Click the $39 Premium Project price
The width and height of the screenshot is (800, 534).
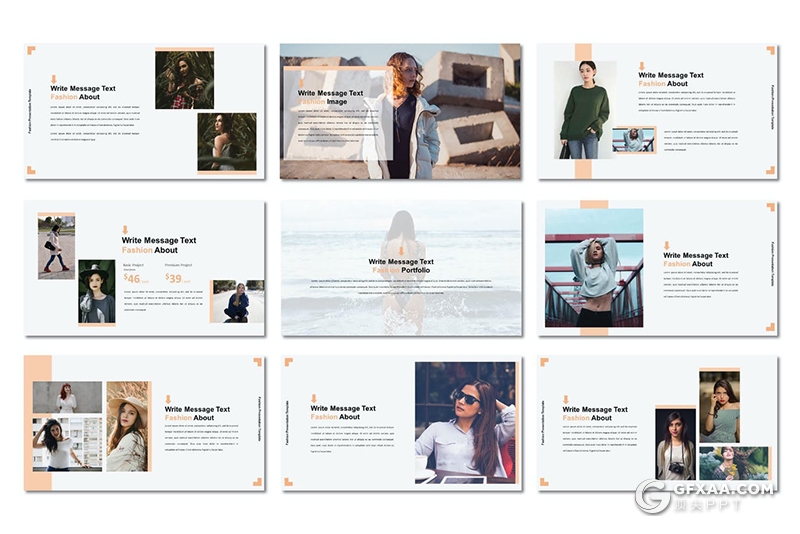click(x=174, y=279)
